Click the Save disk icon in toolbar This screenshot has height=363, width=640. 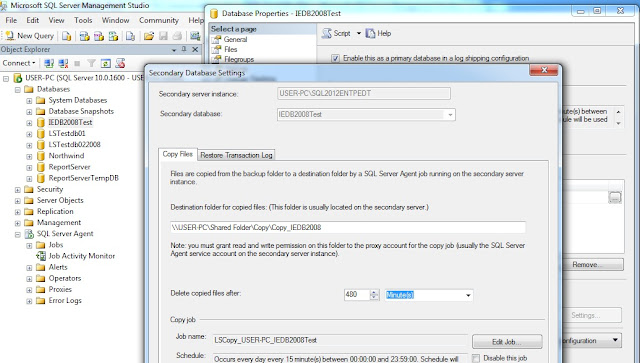163,36
